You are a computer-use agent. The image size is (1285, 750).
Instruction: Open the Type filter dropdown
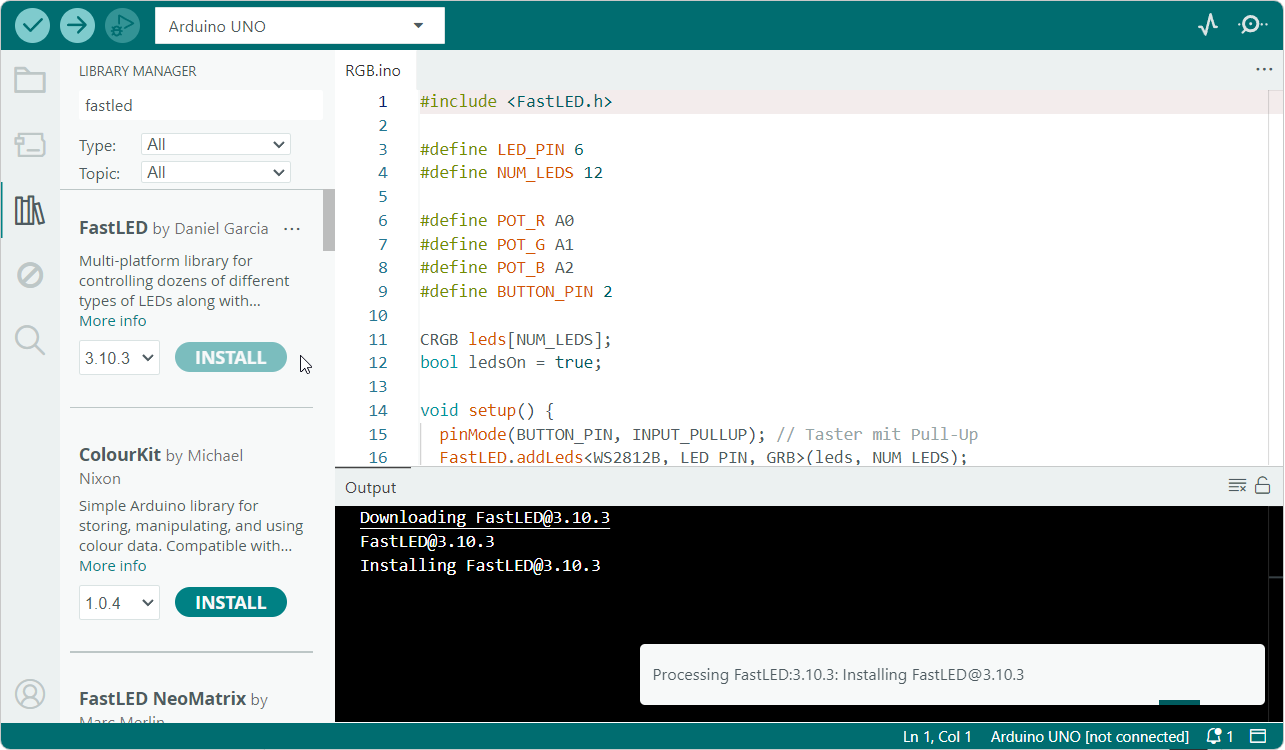[x=216, y=144]
